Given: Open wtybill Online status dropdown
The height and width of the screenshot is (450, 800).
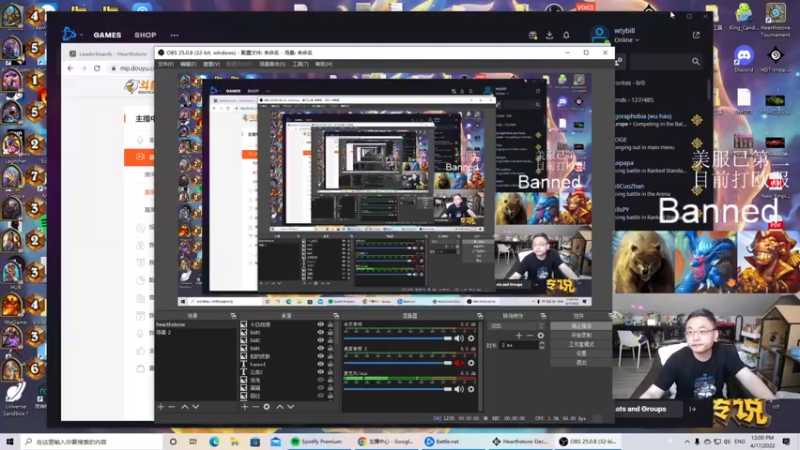Looking at the screenshot, I should click(626, 40).
